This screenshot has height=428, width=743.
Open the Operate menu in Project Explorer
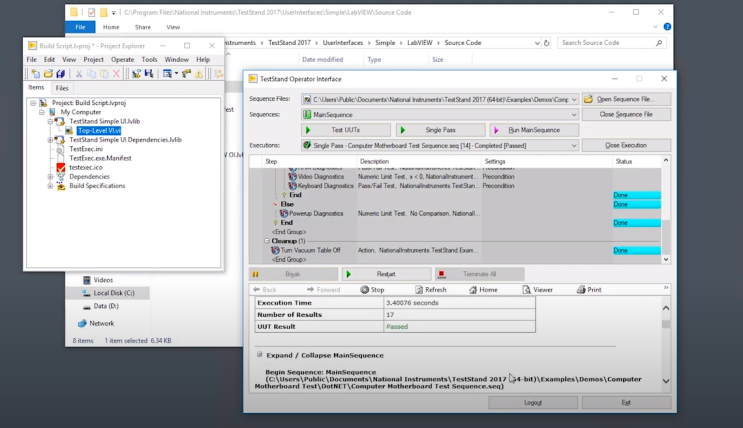click(x=122, y=59)
